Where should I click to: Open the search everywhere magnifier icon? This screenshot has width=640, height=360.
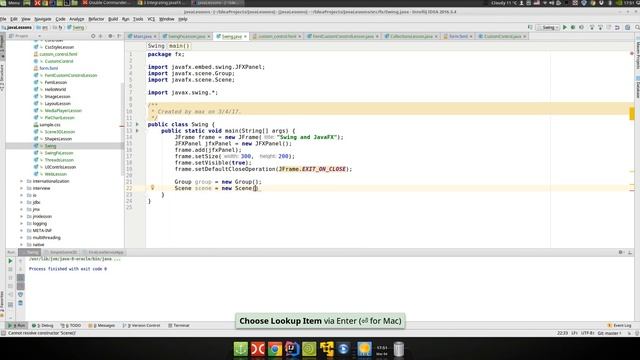[637, 27]
